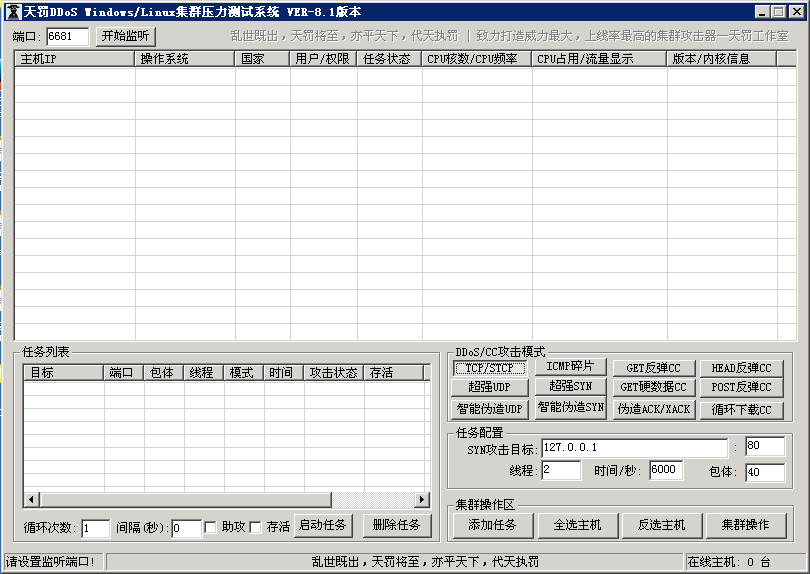Click the 反选主机 button
Viewport: 810px width, 574px height.
pos(662,525)
